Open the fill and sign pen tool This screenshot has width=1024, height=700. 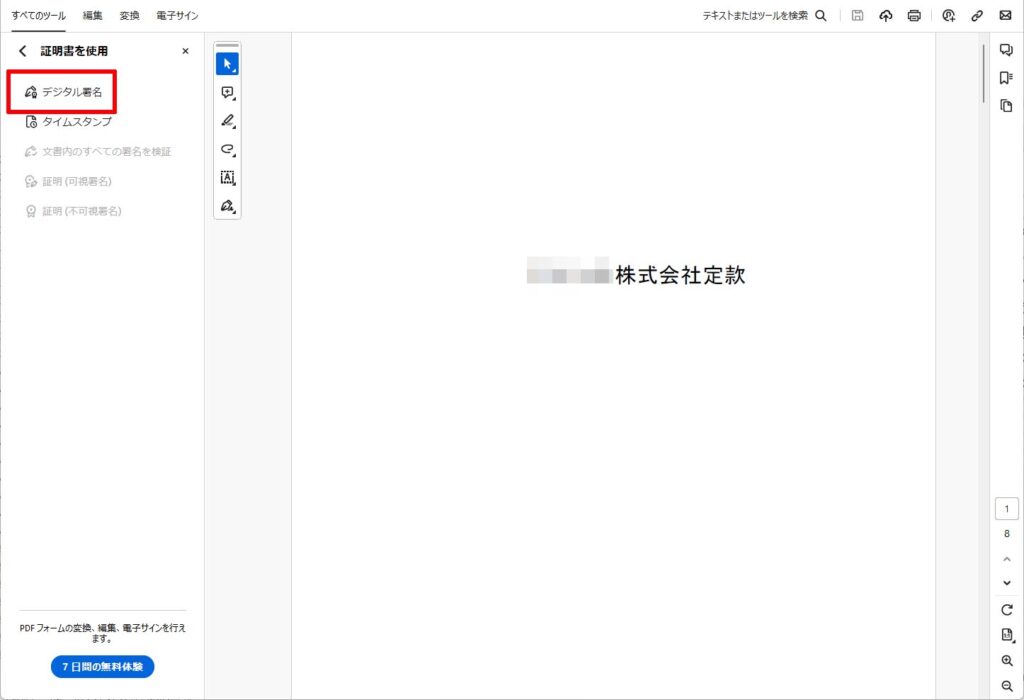tap(227, 206)
